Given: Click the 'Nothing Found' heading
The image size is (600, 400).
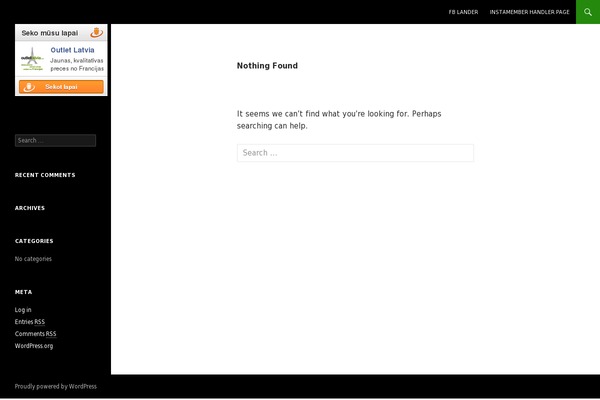Looking at the screenshot, I should pyautogui.click(x=267, y=65).
